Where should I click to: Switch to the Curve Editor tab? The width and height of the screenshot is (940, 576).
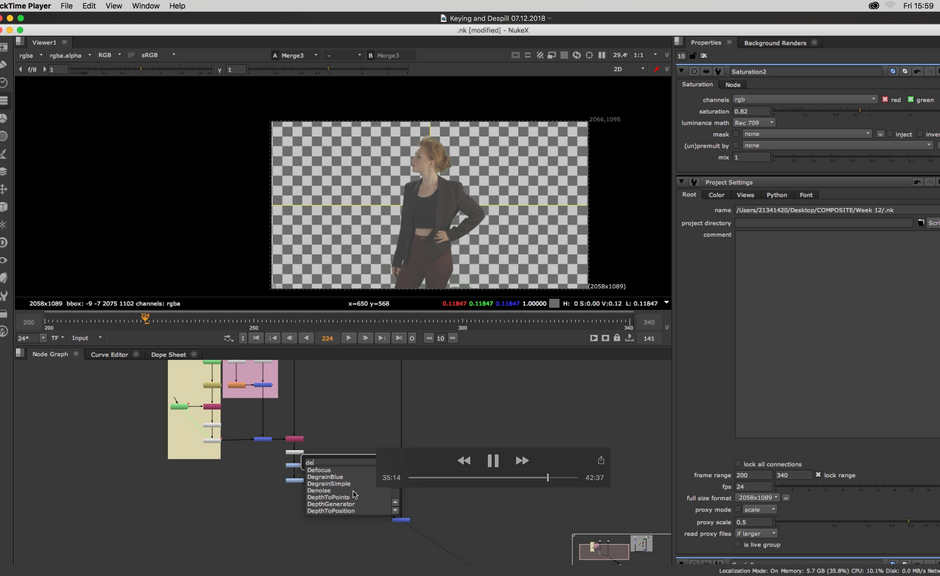109,354
